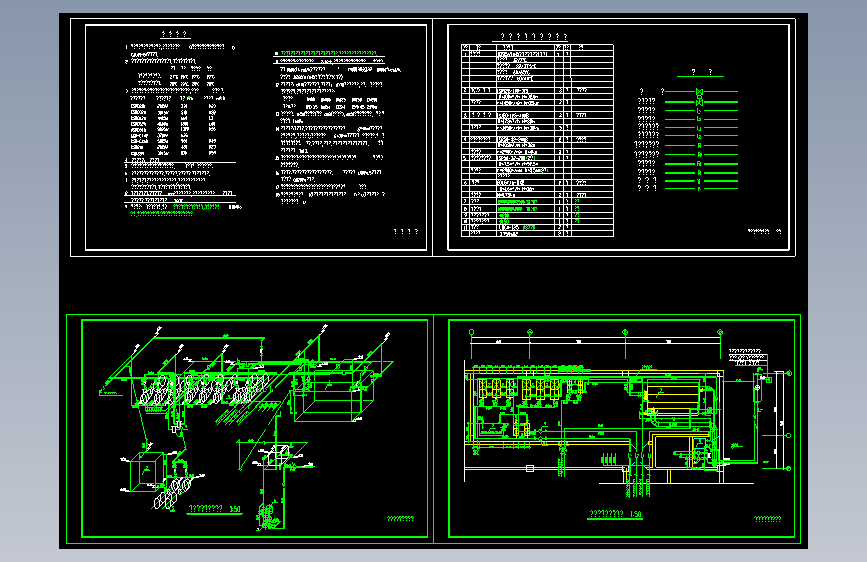Click the large water tank box in isometric view
This screenshot has height=562, width=867.
click(x=333, y=394)
